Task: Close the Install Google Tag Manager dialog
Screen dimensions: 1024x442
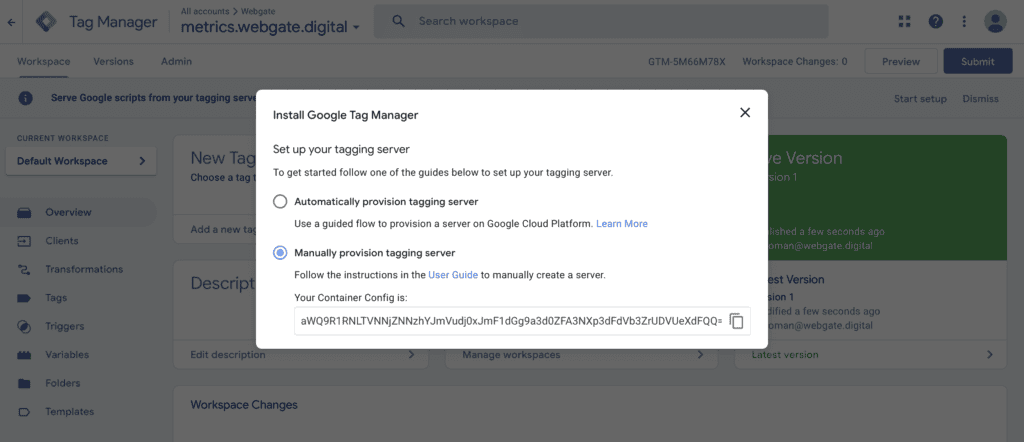Action: [x=744, y=113]
